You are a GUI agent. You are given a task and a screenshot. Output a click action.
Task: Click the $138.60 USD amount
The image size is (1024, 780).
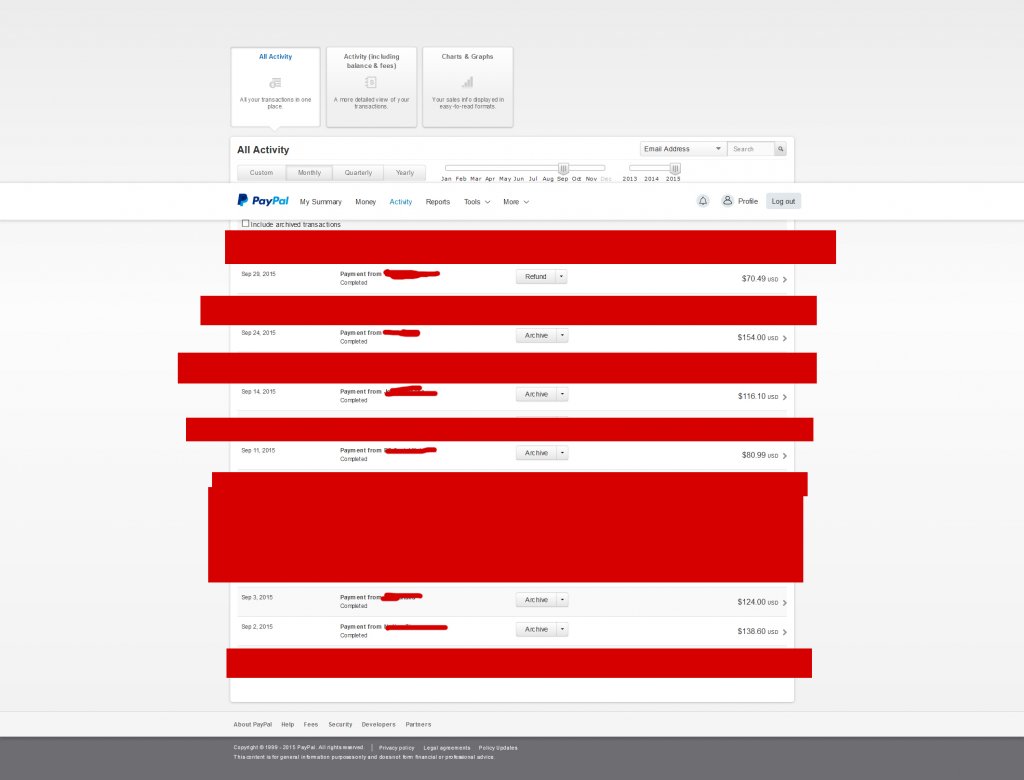758,632
